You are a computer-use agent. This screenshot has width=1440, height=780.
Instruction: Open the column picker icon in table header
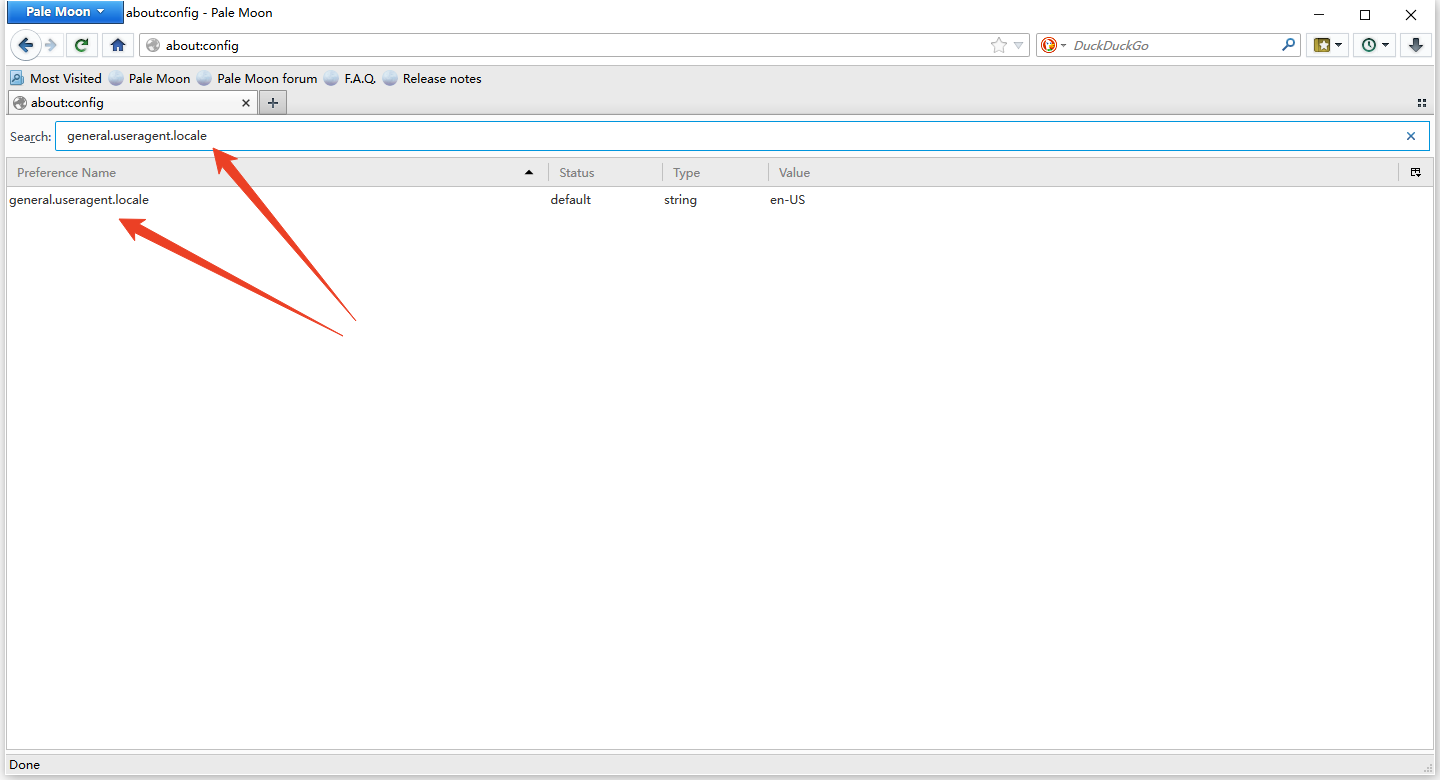(x=1416, y=173)
